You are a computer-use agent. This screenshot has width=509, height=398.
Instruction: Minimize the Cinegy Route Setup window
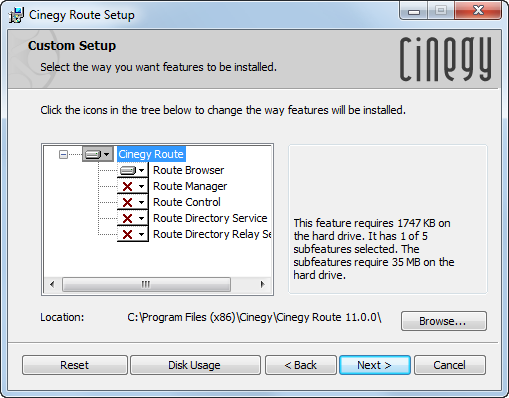coord(414,12)
